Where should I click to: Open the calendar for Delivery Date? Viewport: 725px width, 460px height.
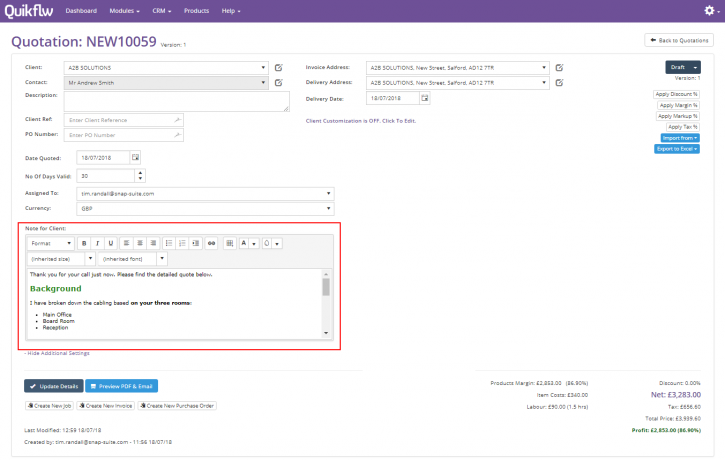point(424,98)
